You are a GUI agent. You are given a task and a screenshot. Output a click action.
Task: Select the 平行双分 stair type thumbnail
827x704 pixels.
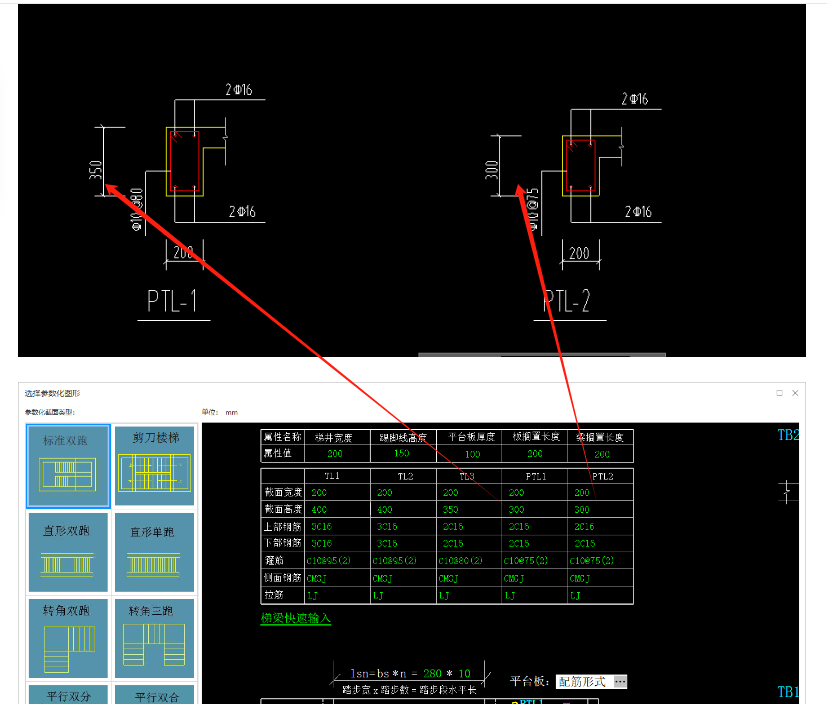(68, 695)
